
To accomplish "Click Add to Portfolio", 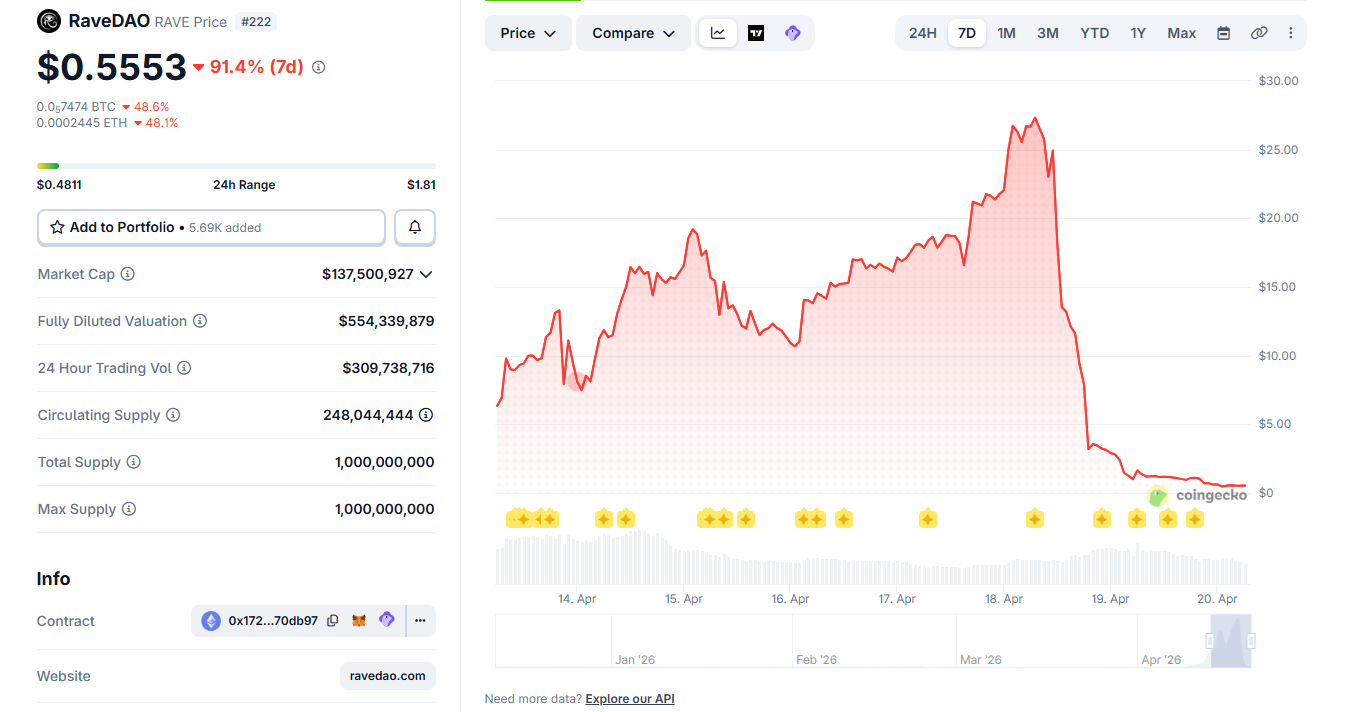I will (211, 227).
